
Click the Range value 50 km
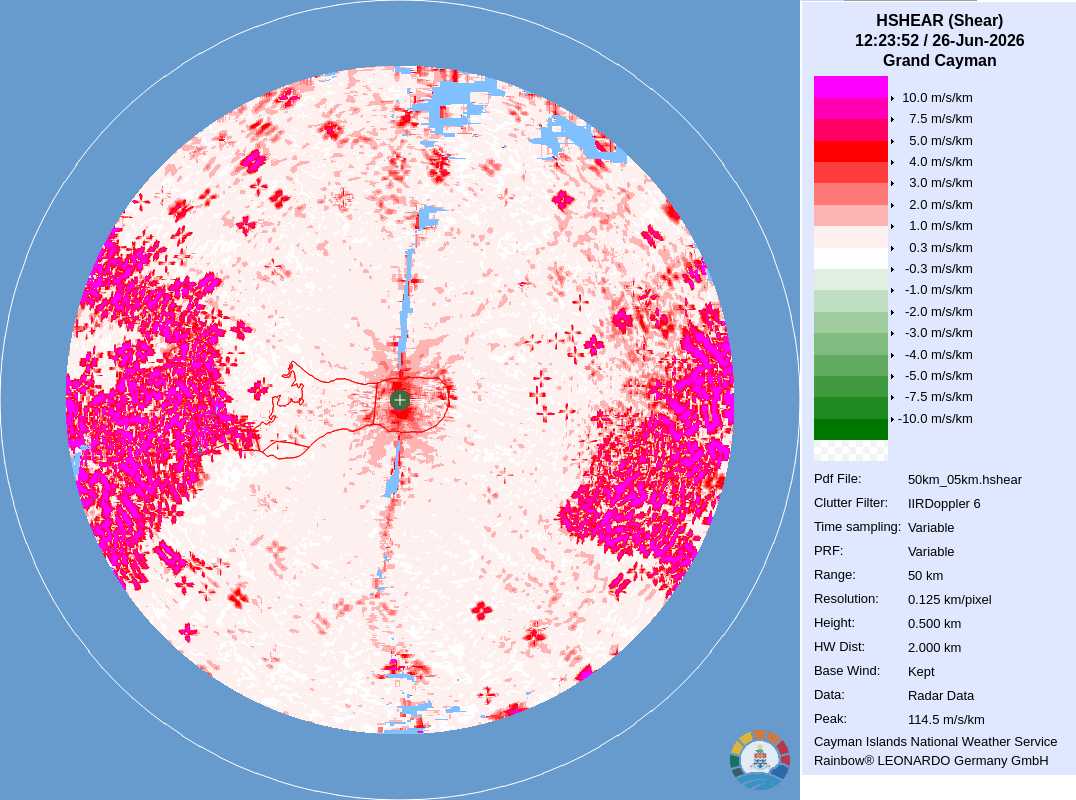pyautogui.click(x=926, y=576)
